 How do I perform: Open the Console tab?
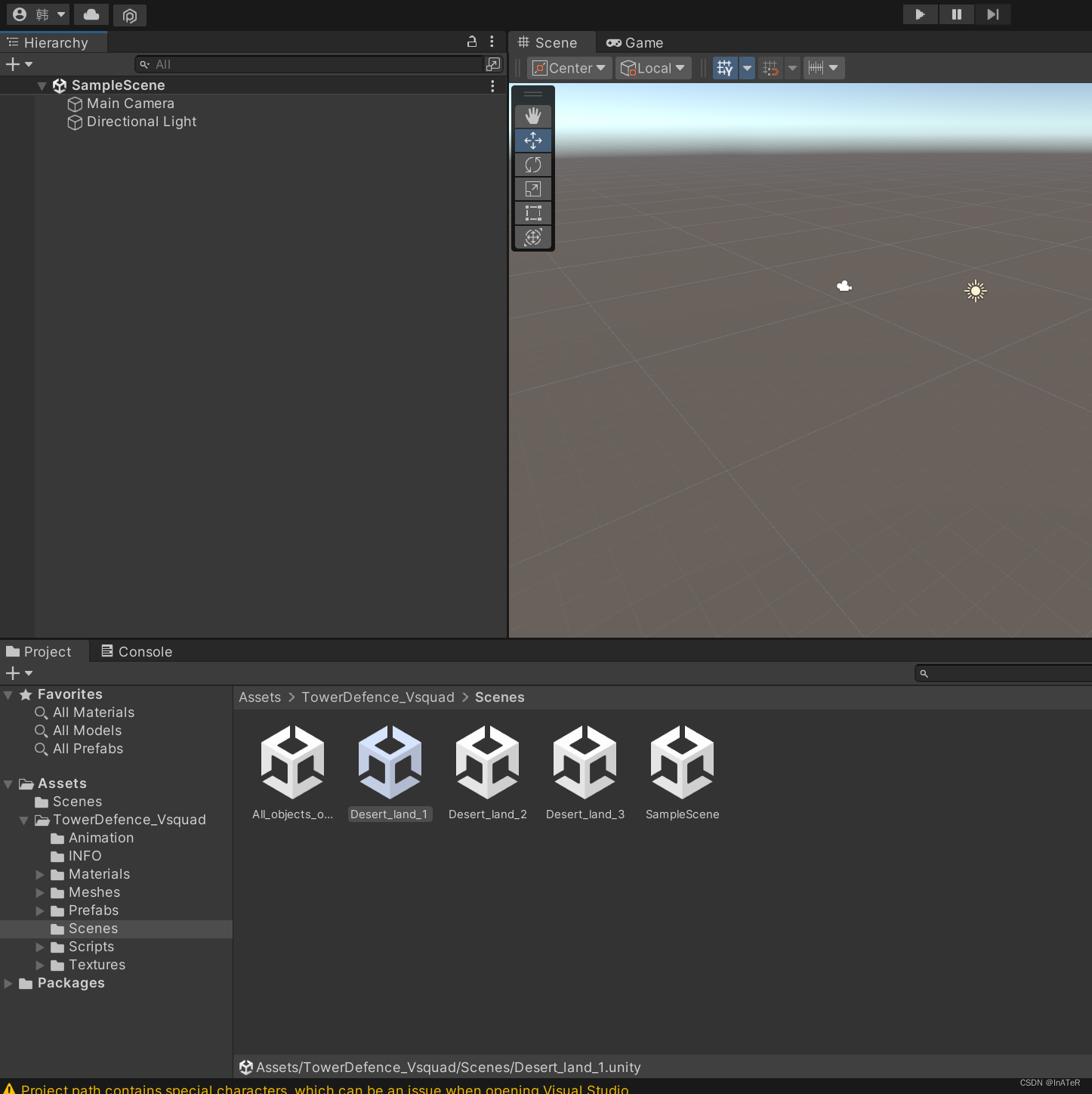pyautogui.click(x=136, y=651)
